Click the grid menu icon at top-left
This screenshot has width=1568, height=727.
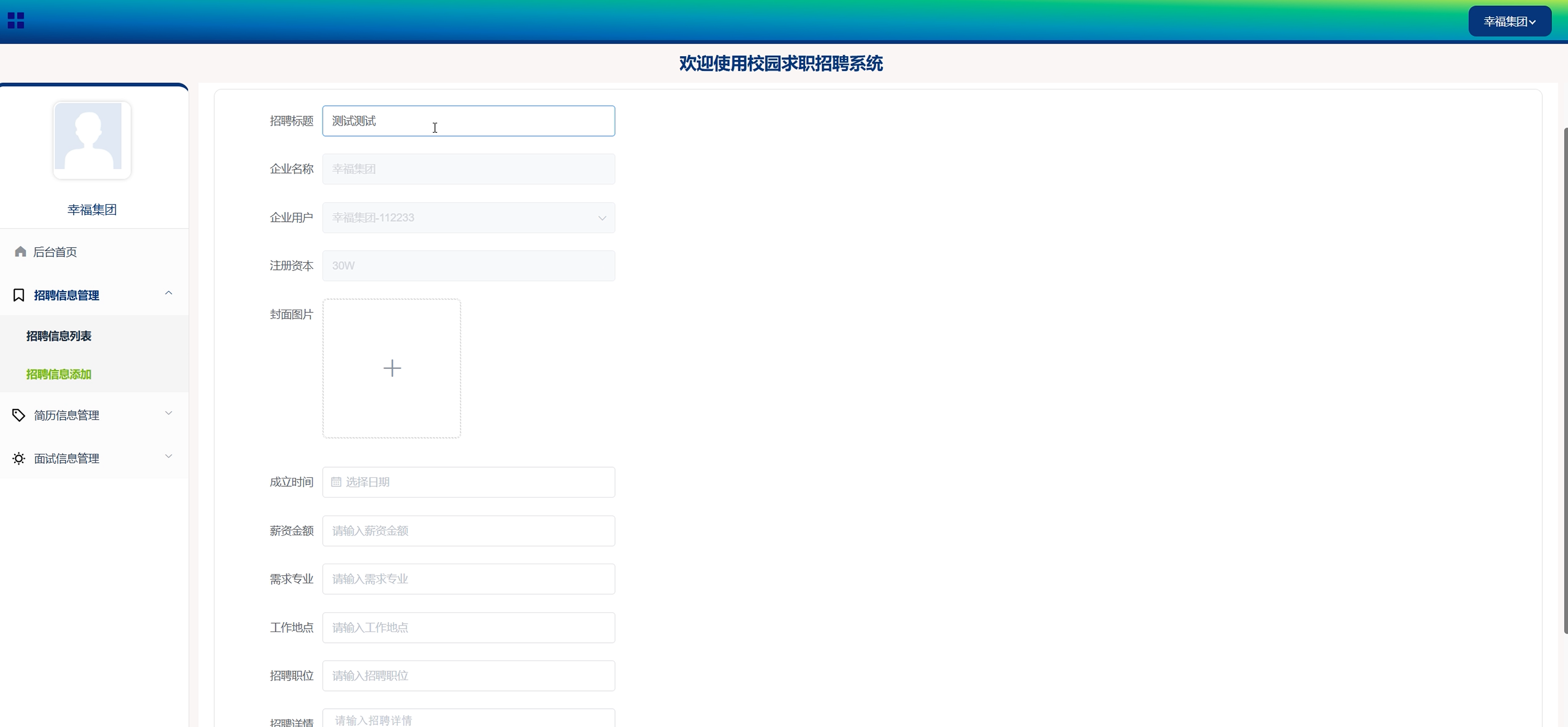click(16, 21)
